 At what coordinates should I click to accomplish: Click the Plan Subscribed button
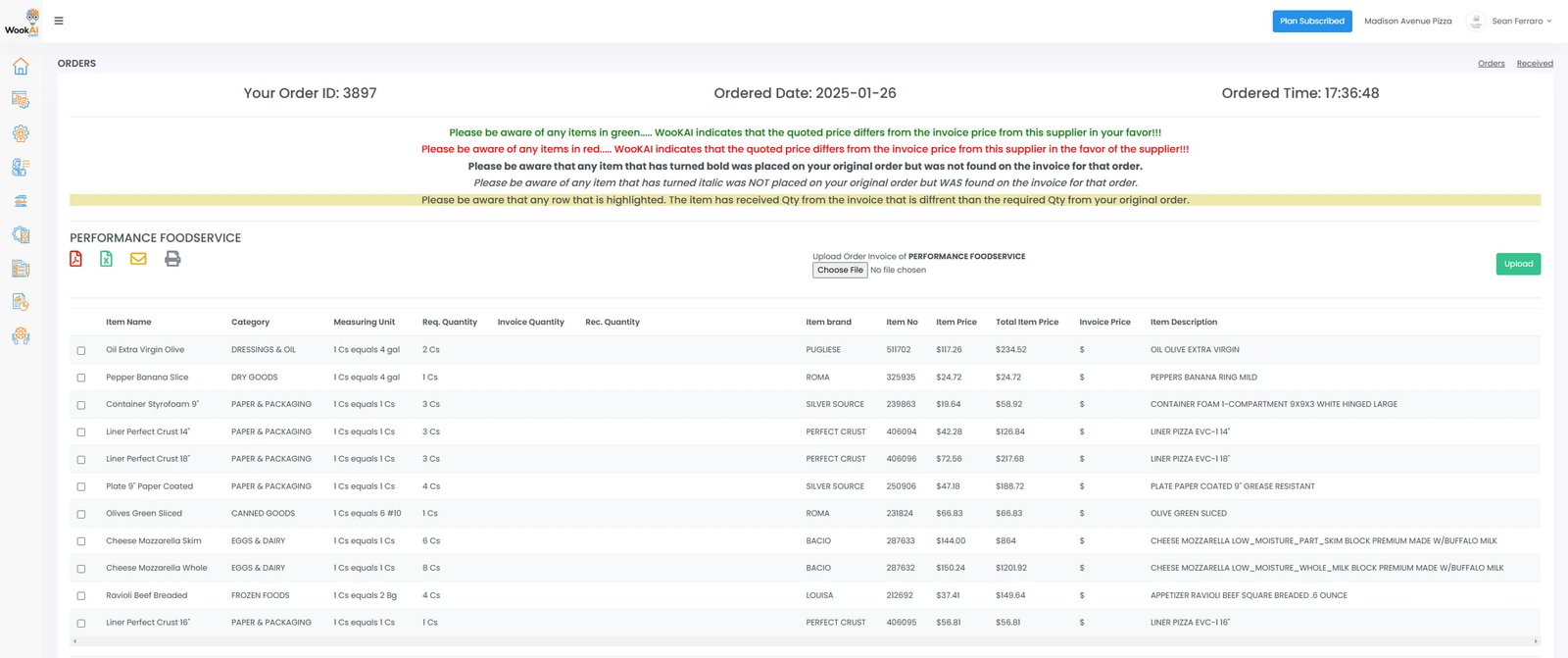[x=1312, y=21]
